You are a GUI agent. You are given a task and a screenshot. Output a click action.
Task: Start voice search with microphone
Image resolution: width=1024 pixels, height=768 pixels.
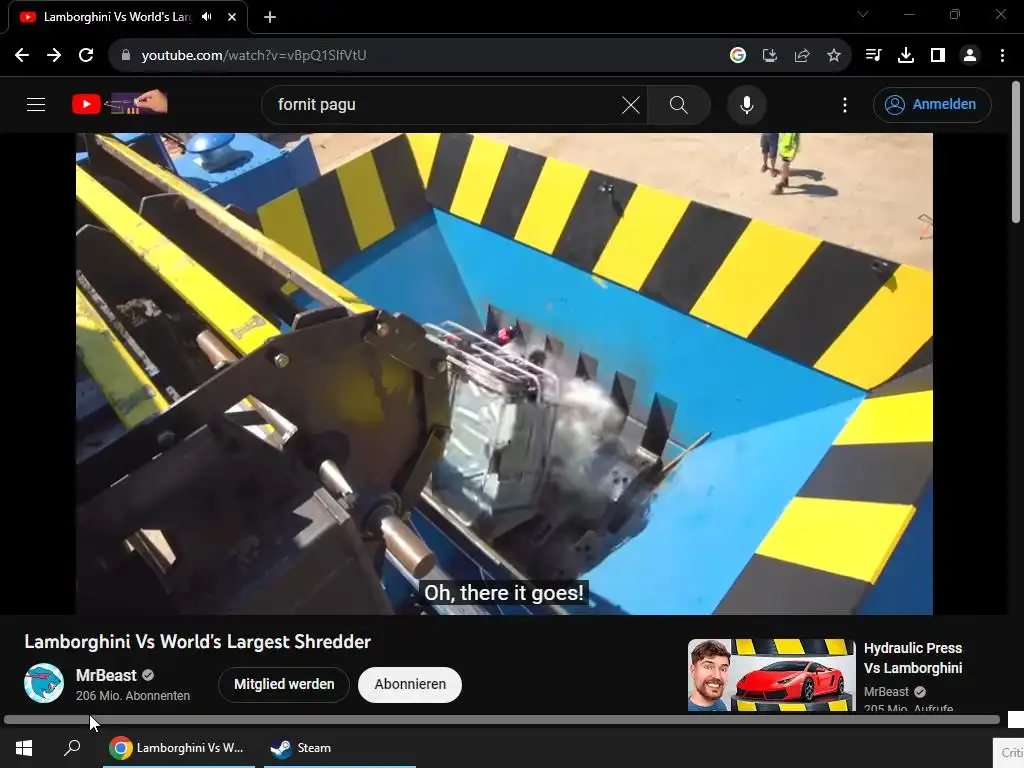[x=747, y=104]
